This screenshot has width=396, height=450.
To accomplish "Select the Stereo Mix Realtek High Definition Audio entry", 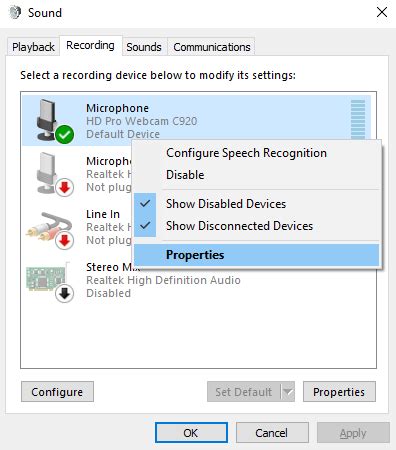I will pos(196,280).
